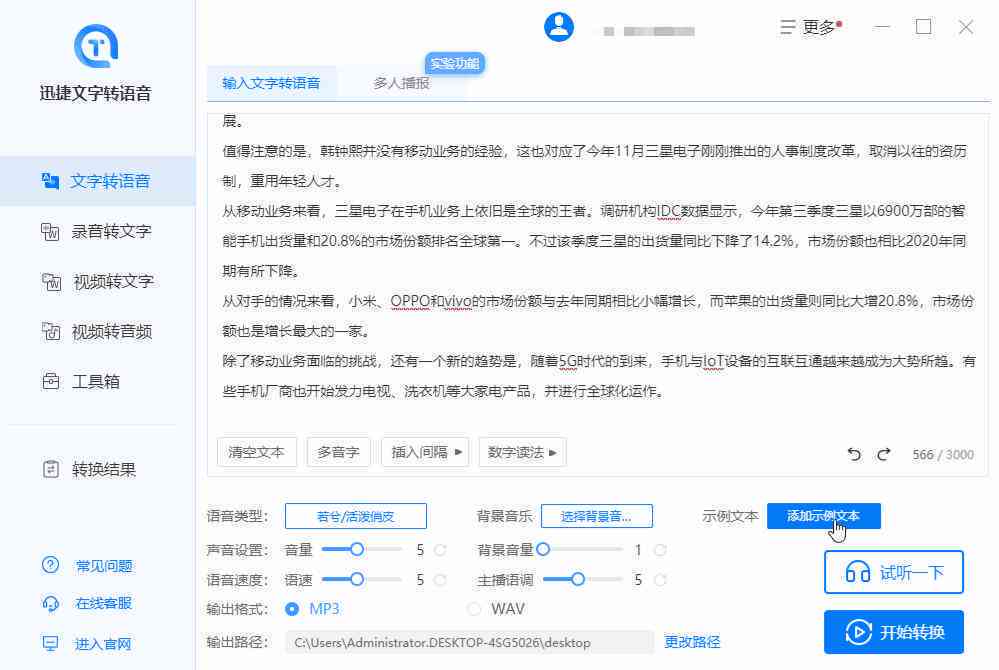Adjust the 语速 slider handle
Screen dimensions: 999x670
357,579
